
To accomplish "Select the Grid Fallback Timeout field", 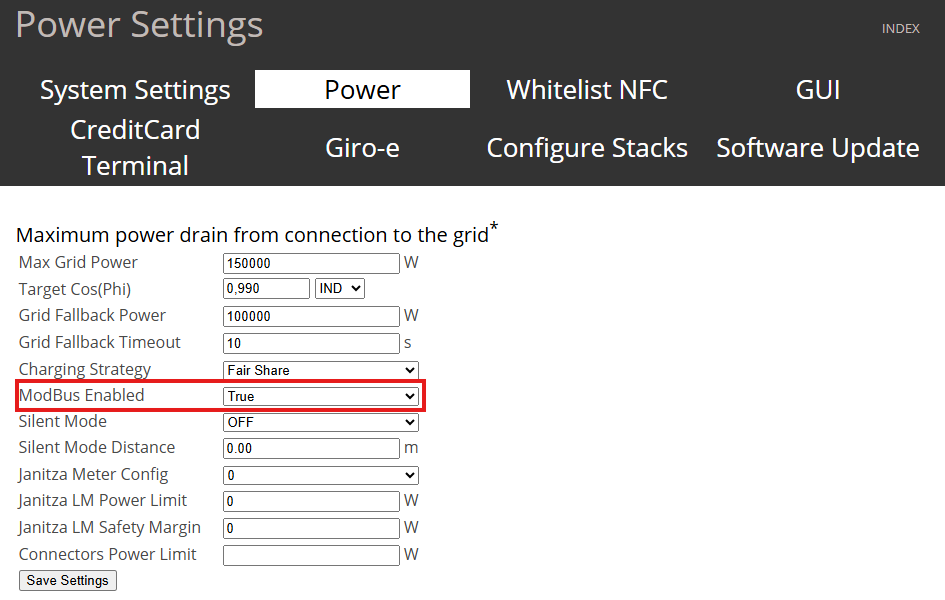I will point(311,343).
